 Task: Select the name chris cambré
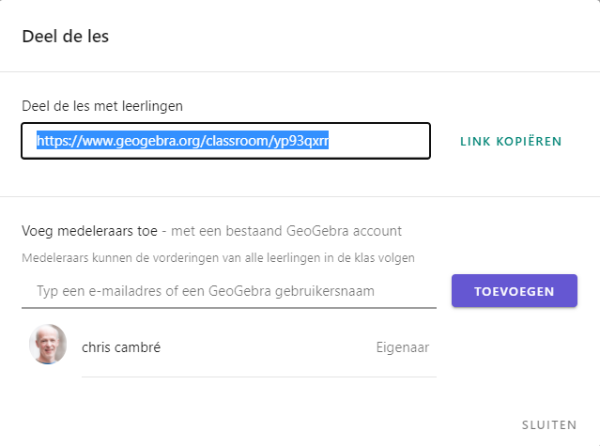tap(121, 347)
